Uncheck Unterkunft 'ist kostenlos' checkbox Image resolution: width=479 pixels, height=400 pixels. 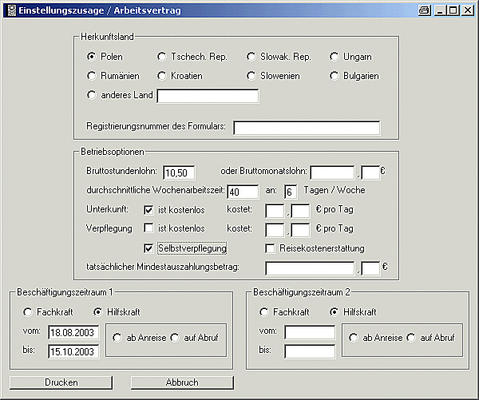pyautogui.click(x=148, y=210)
